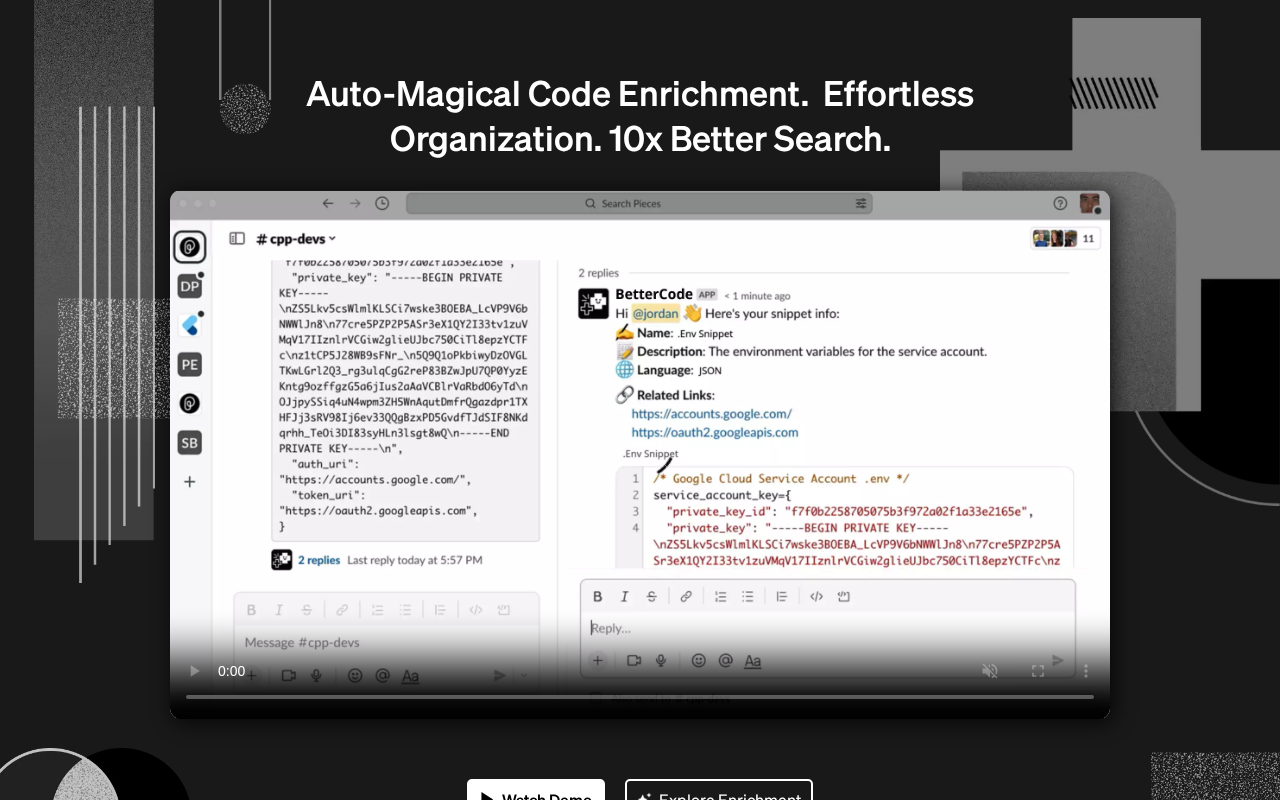The width and height of the screenshot is (1280, 800).
Task: Toggle Aa formatting in the #cpp-devs composer
Action: [410, 676]
